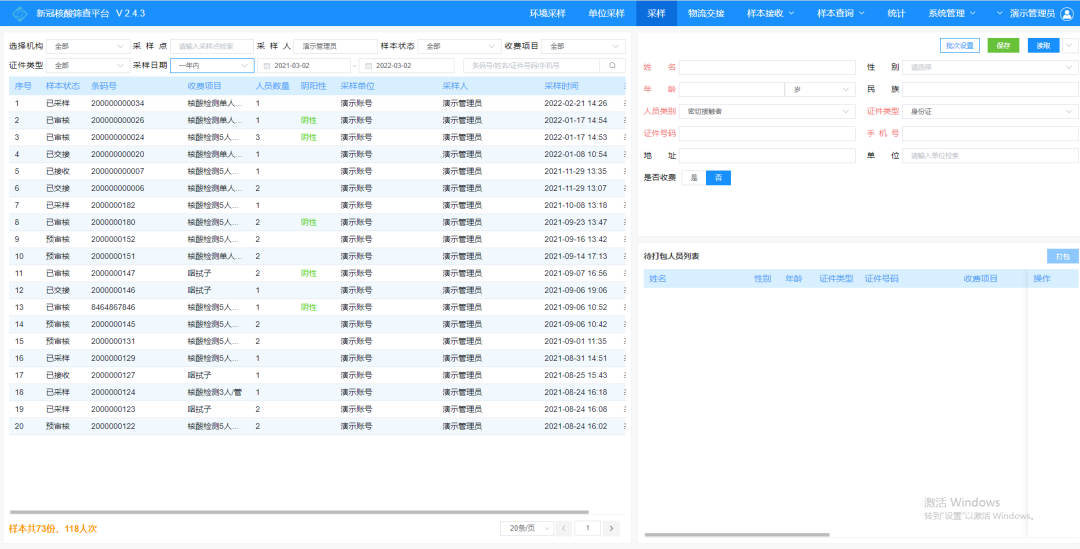
Task: Click the 批次设置 button
Action: (959, 45)
